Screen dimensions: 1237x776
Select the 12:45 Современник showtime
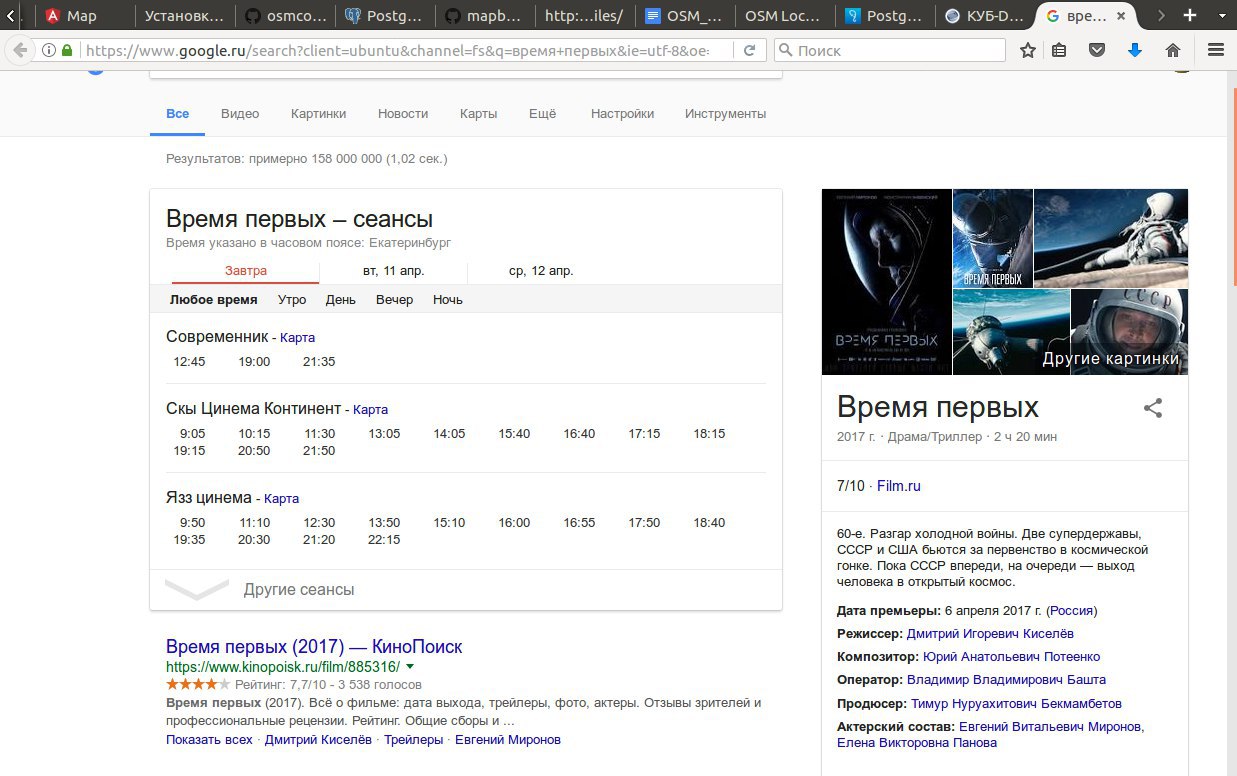[189, 362]
